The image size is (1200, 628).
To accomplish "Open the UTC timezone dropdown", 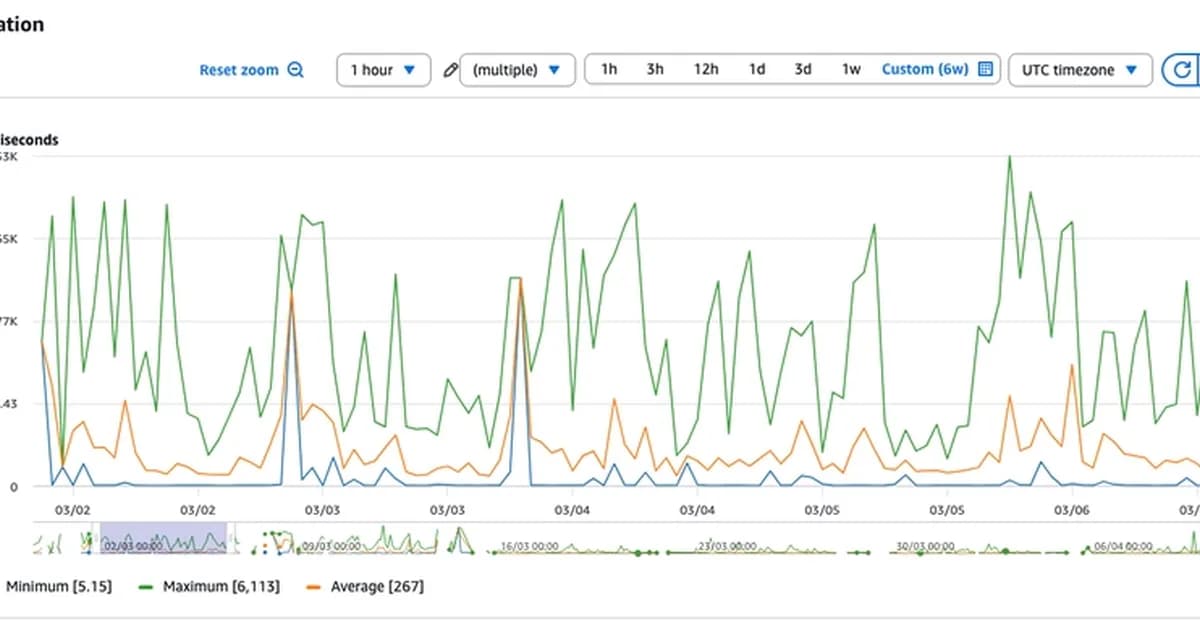I will tap(1080, 69).
